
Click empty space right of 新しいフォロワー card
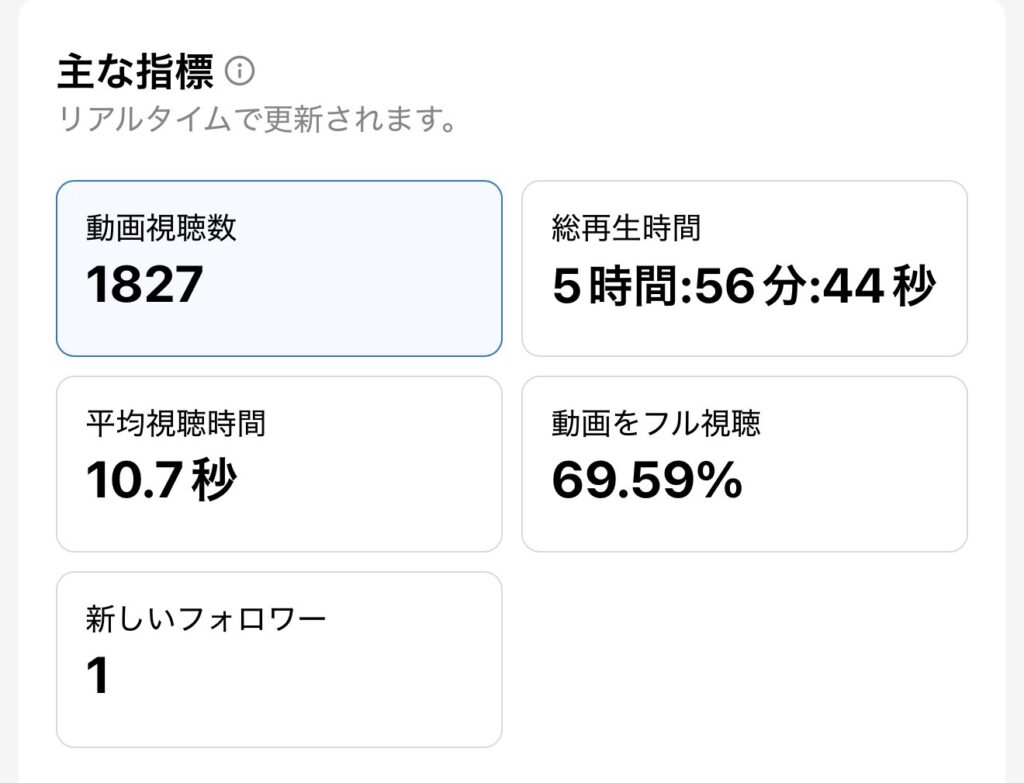(x=744, y=660)
